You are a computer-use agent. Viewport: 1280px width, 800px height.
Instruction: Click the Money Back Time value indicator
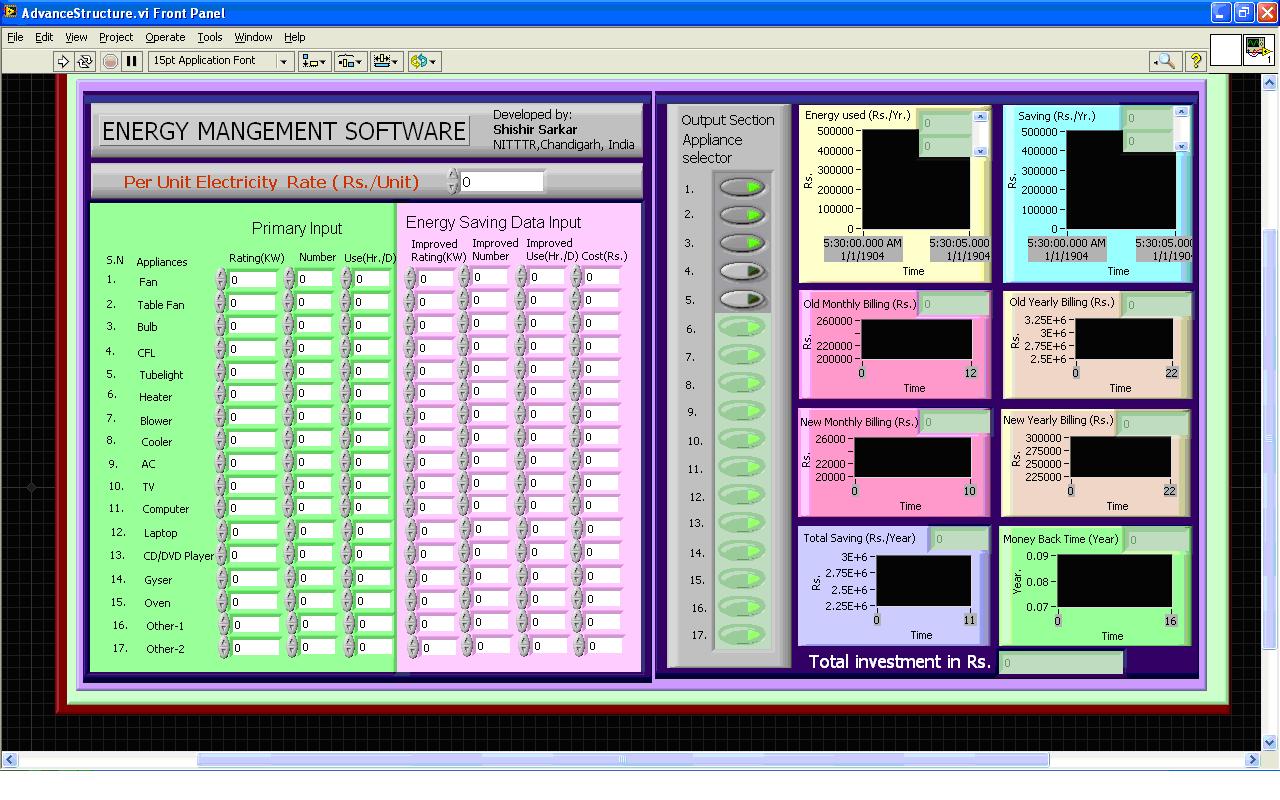[x=1157, y=540]
